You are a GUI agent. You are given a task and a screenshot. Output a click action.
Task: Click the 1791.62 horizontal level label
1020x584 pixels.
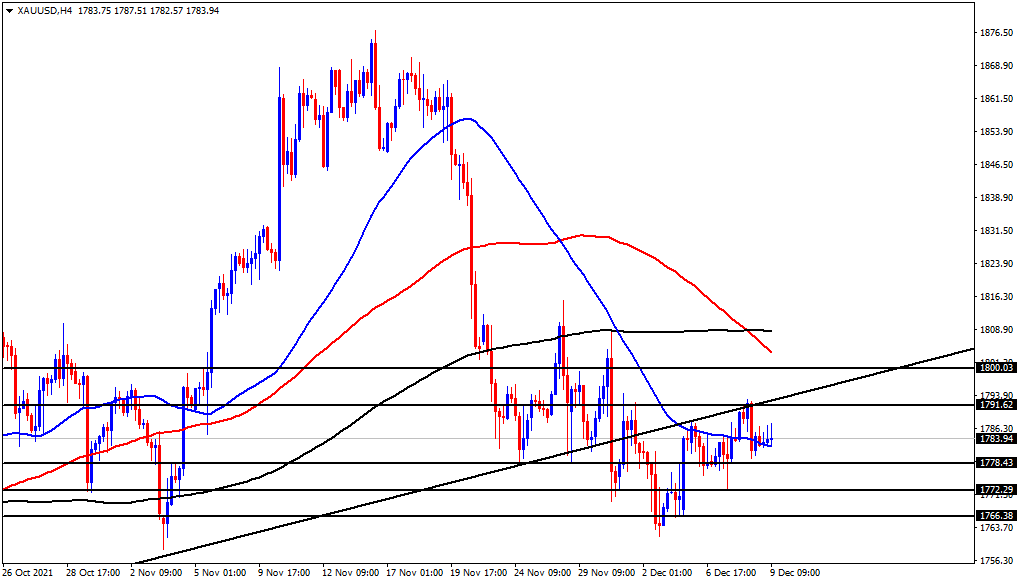coord(997,405)
